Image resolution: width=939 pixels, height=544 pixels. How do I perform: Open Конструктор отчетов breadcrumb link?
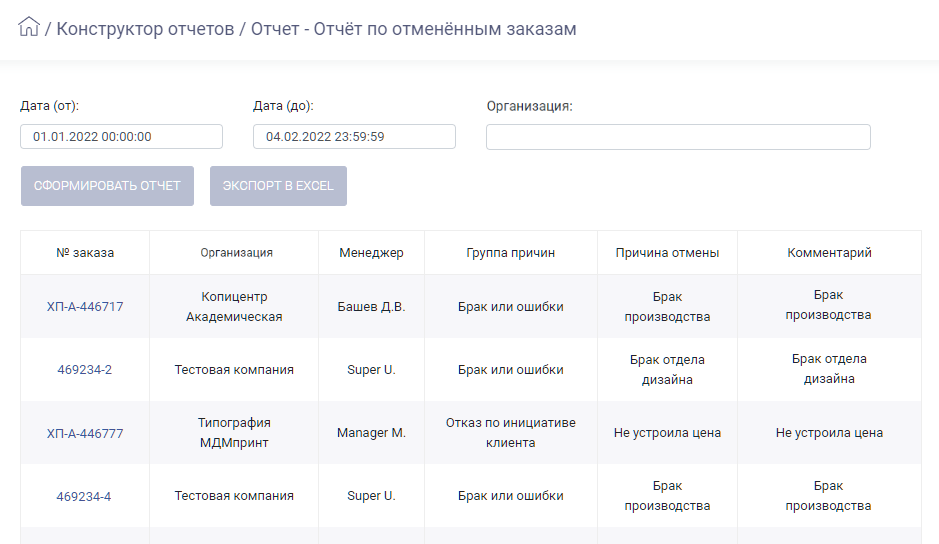pos(145,29)
